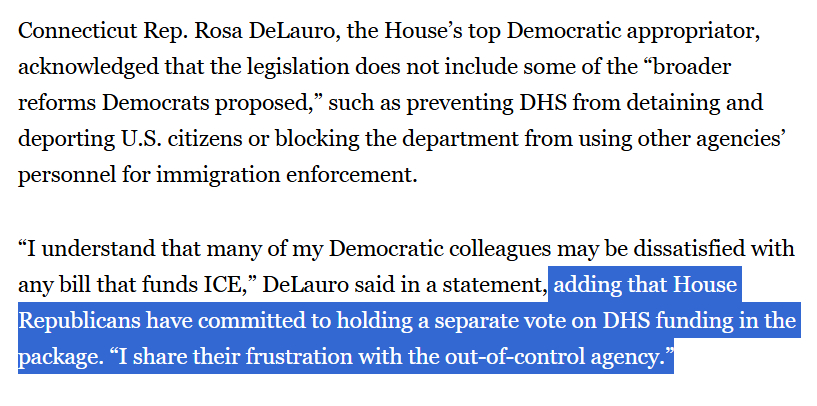The image size is (817, 406).
Task: Click the highlighted word "Republicans"
Action: pyautogui.click(x=78, y=322)
